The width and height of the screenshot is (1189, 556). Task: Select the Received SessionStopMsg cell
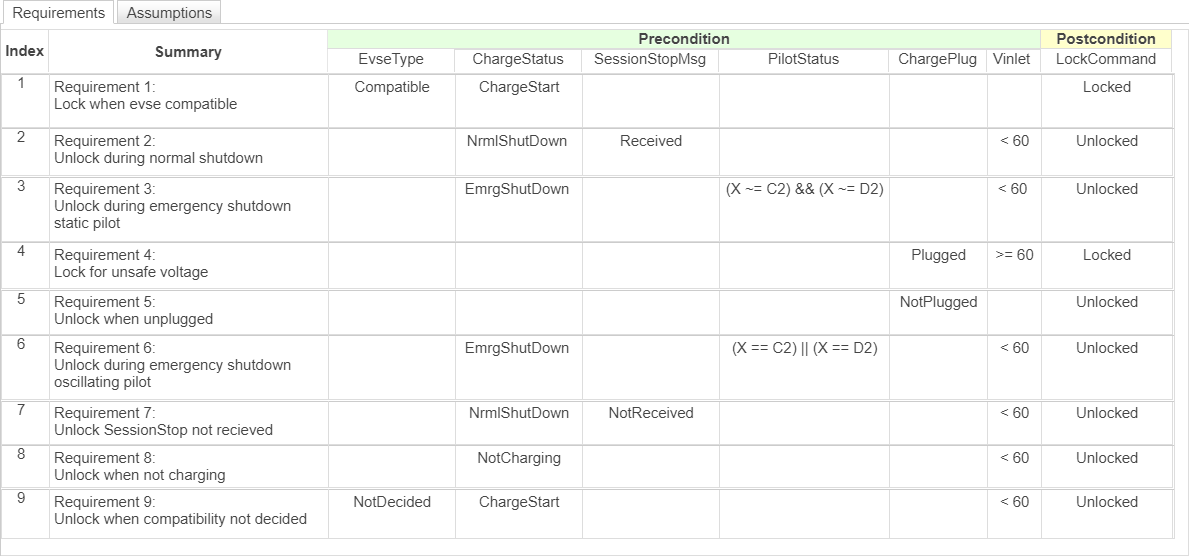tap(650, 141)
